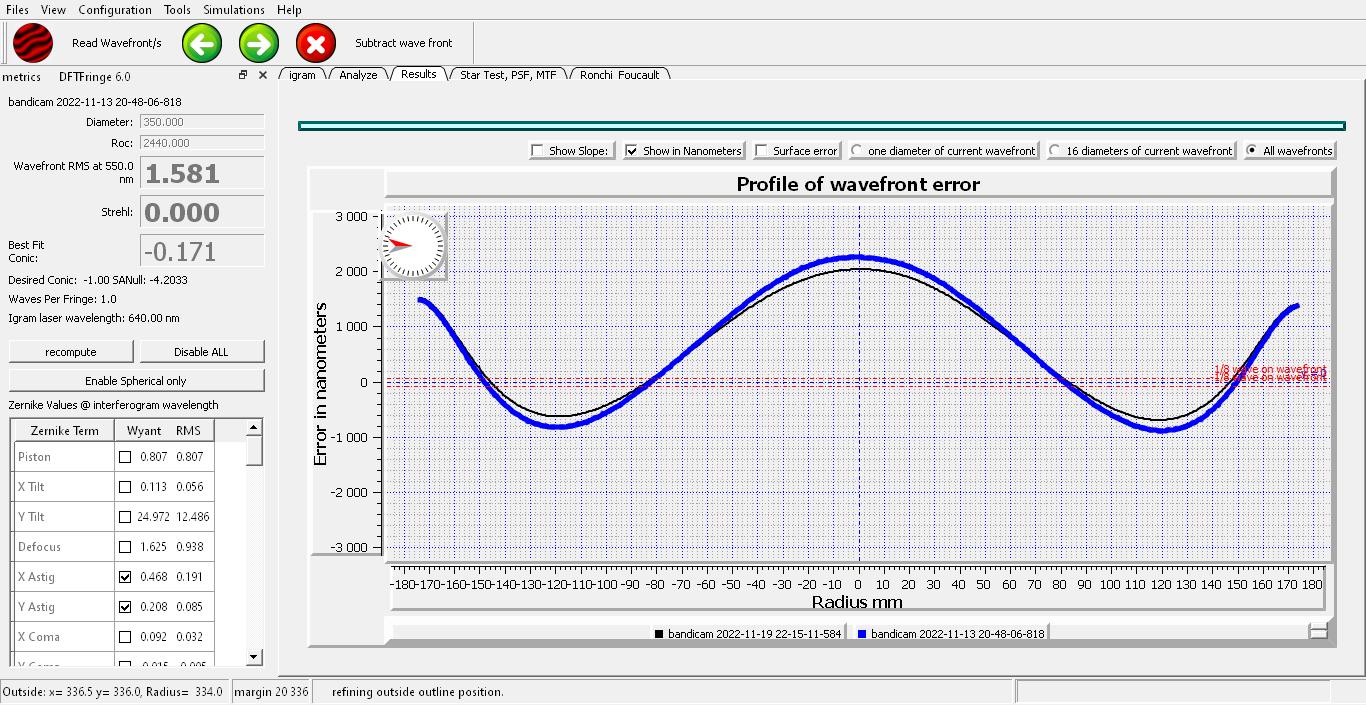The width and height of the screenshot is (1366, 705).
Task: Click the compass dial on the plot
Action: [413, 245]
